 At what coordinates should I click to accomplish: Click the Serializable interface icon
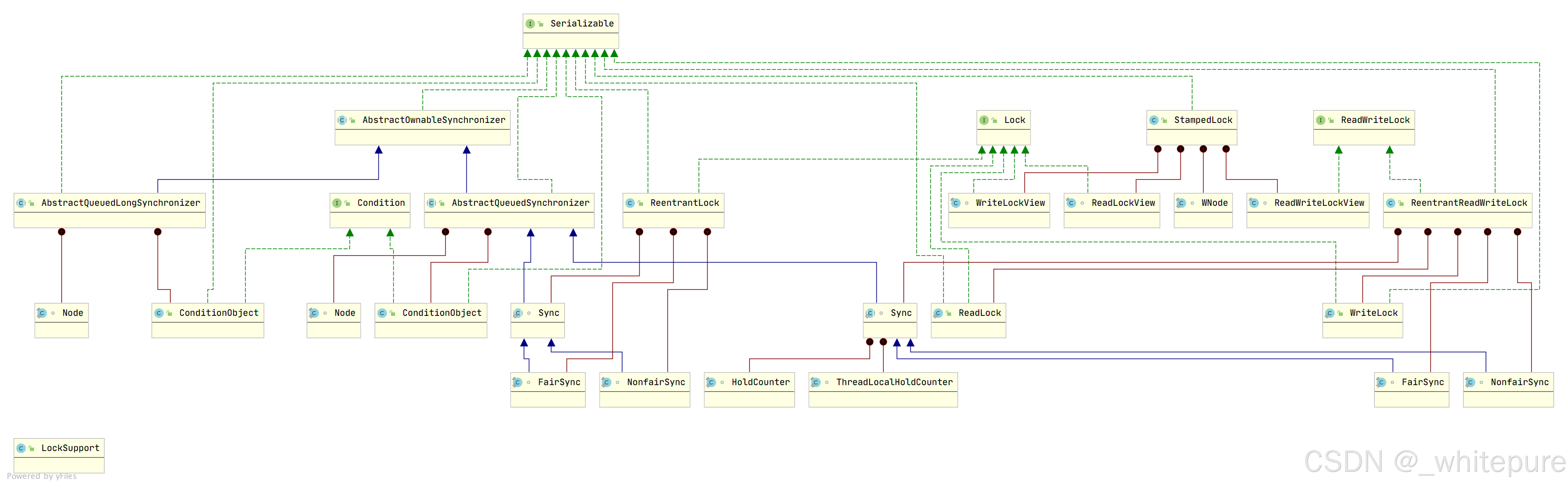coord(530,24)
